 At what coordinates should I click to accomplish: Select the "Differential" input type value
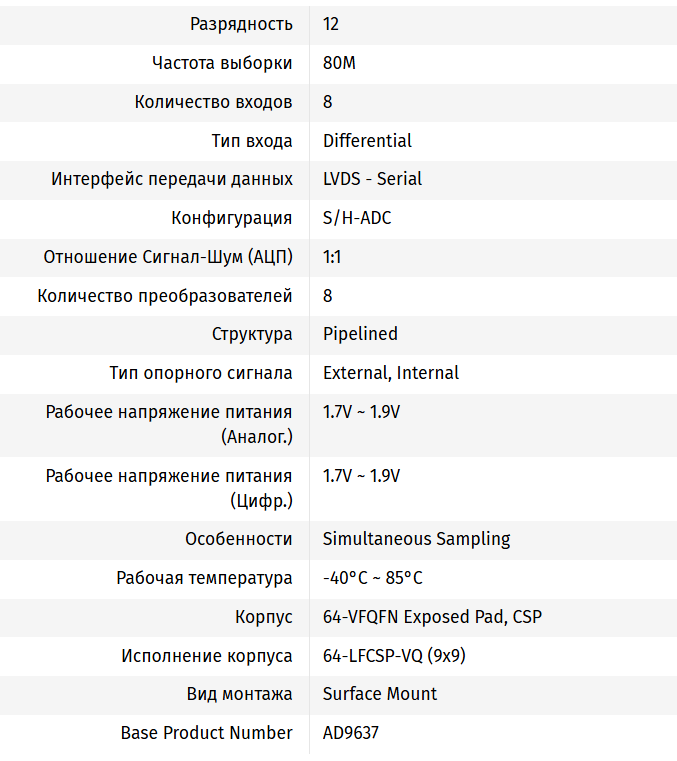367,141
